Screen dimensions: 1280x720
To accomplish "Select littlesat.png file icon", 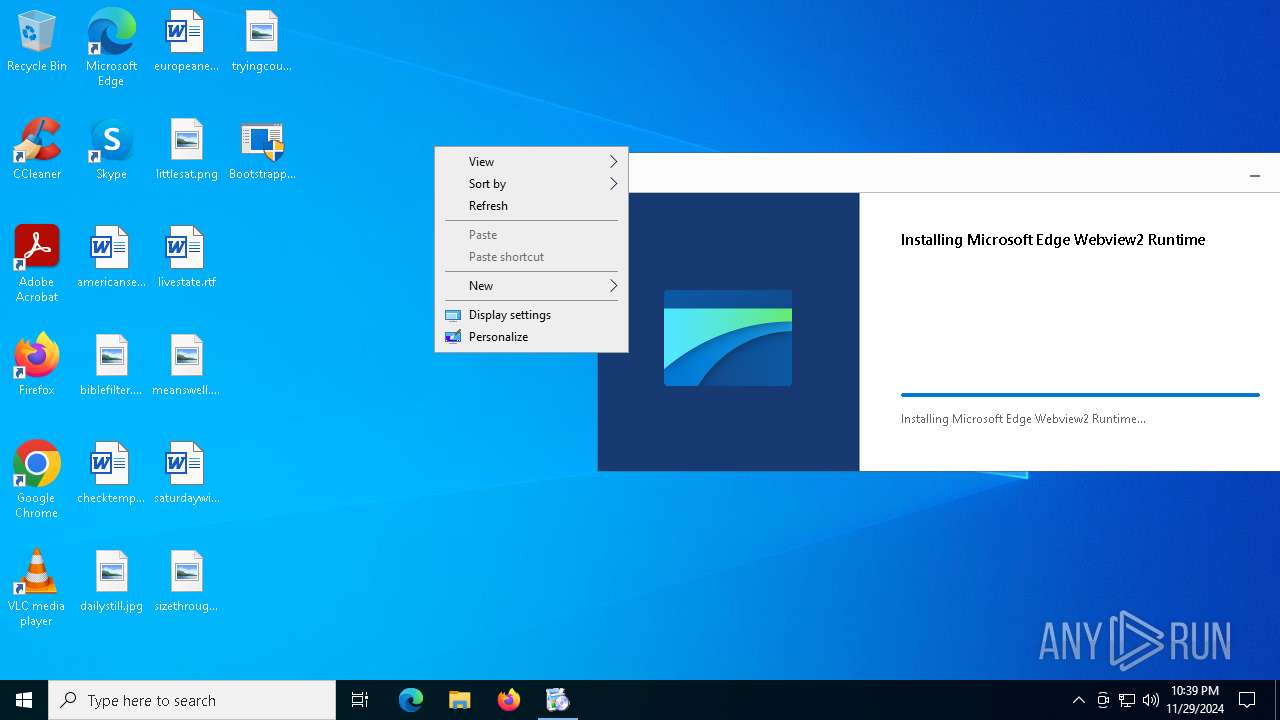I will [187, 150].
